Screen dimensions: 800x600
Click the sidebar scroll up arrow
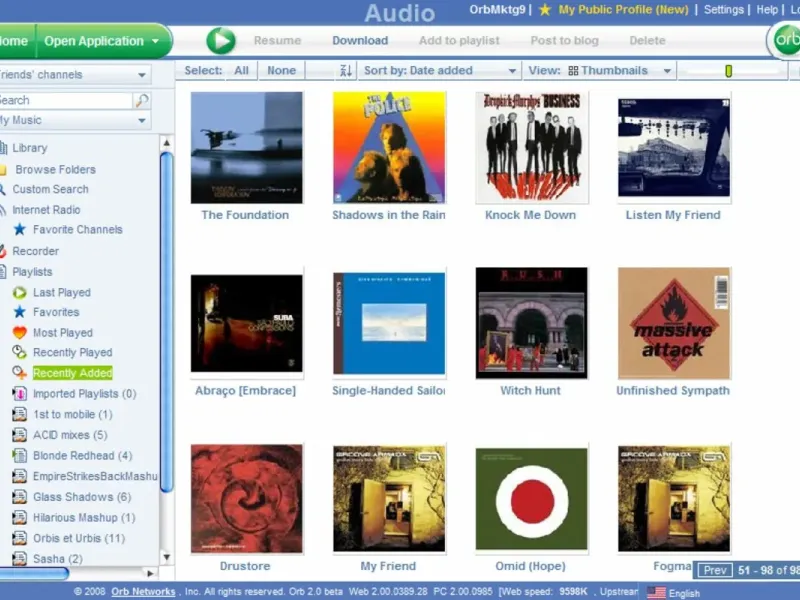click(166, 143)
